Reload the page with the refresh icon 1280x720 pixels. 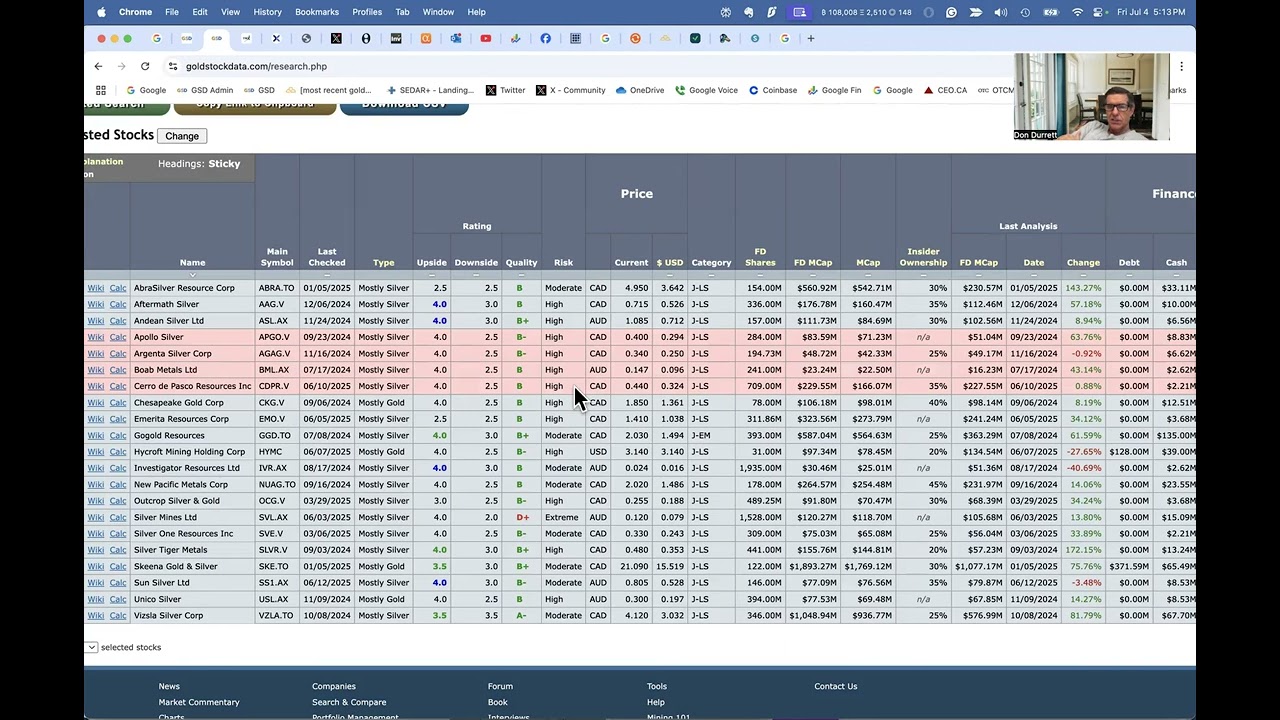tap(145, 66)
